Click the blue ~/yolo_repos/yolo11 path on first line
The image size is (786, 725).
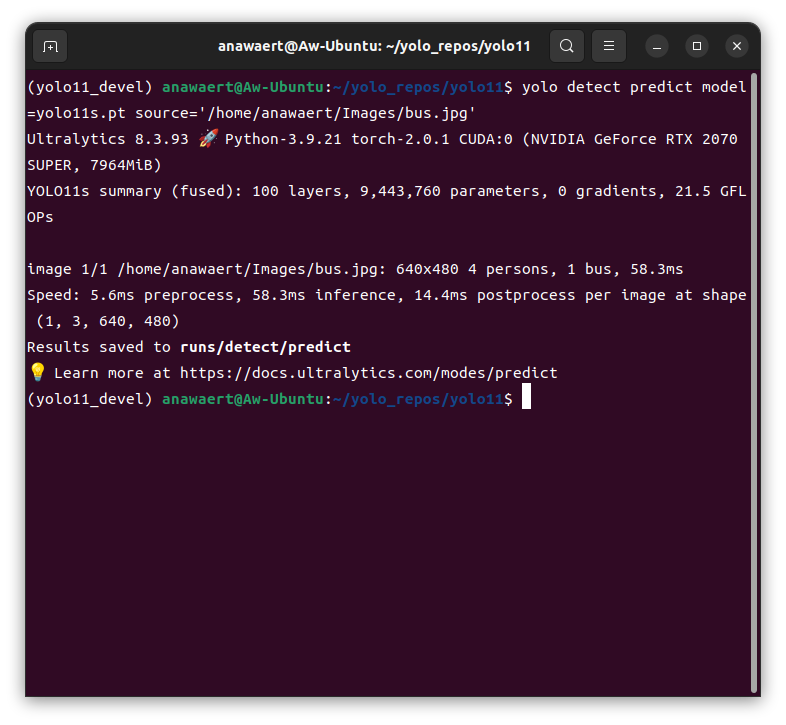click(418, 87)
